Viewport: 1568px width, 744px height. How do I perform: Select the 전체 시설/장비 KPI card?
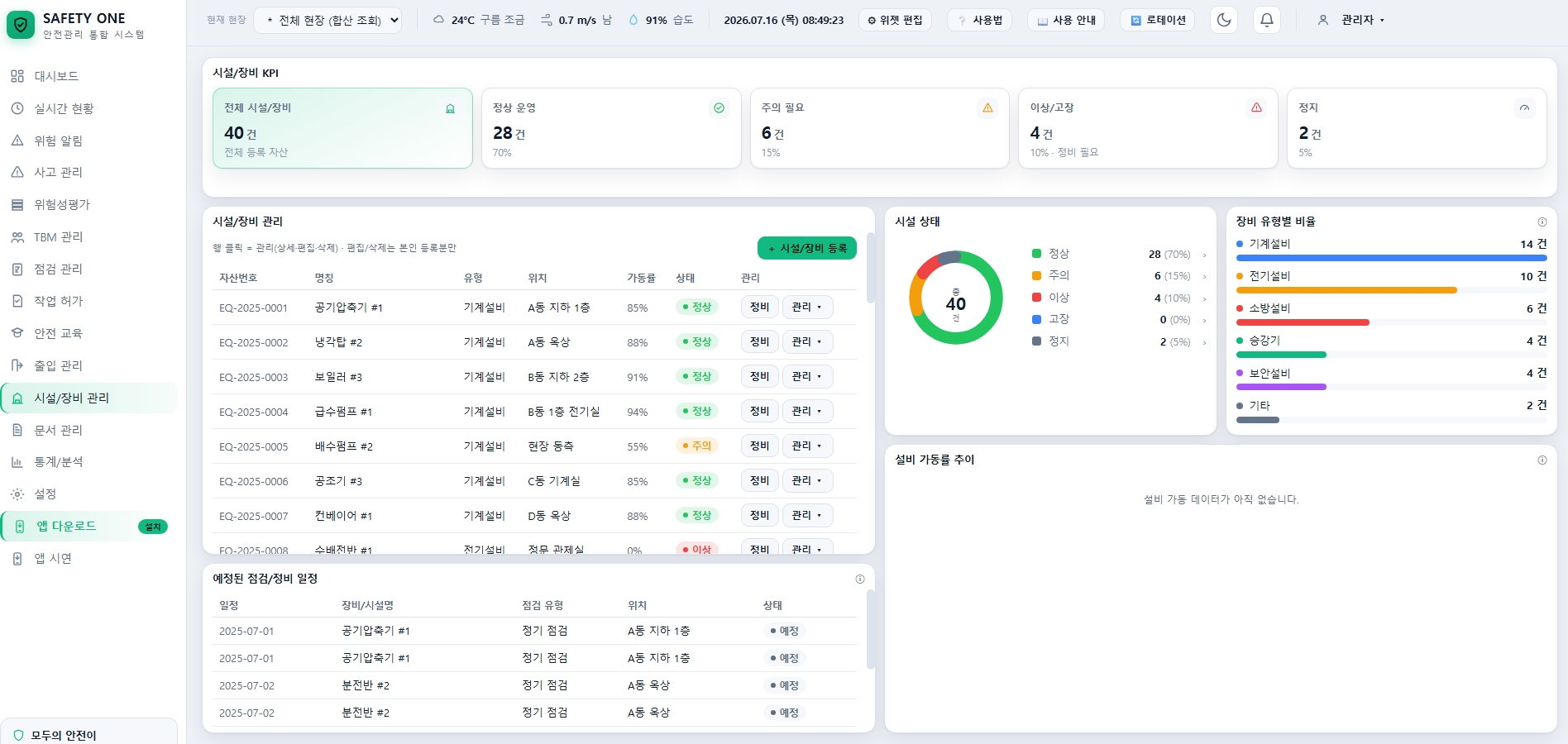click(x=342, y=128)
